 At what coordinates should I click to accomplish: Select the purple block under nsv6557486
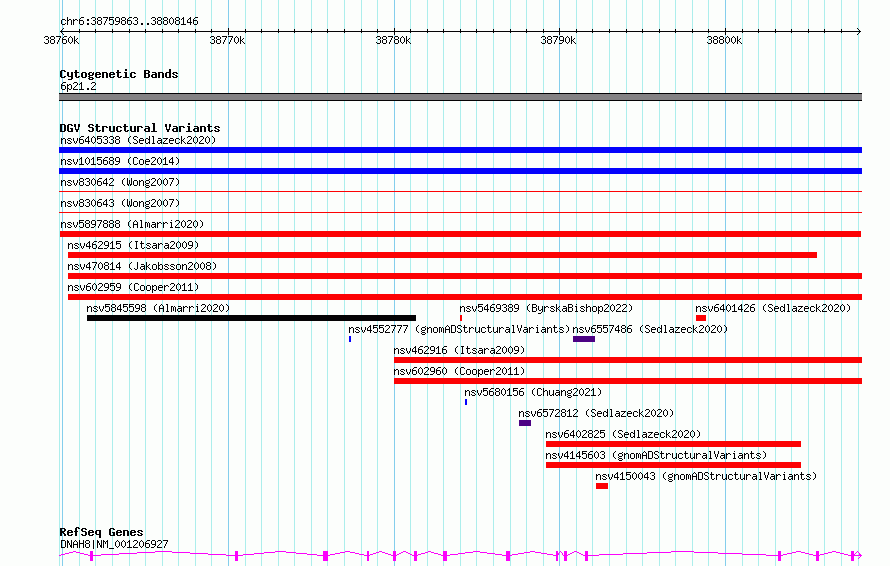coord(584,339)
